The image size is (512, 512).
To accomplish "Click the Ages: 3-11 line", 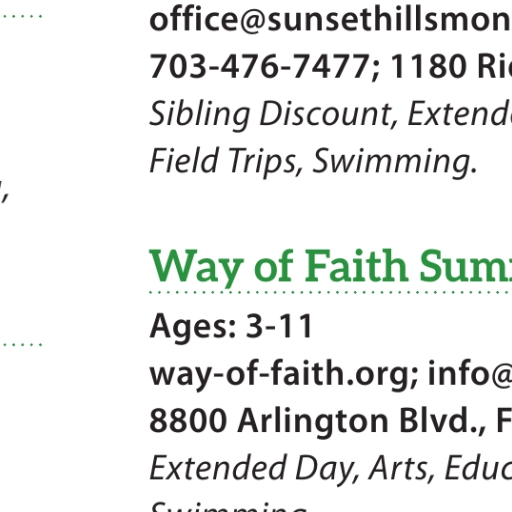I will click(231, 326).
